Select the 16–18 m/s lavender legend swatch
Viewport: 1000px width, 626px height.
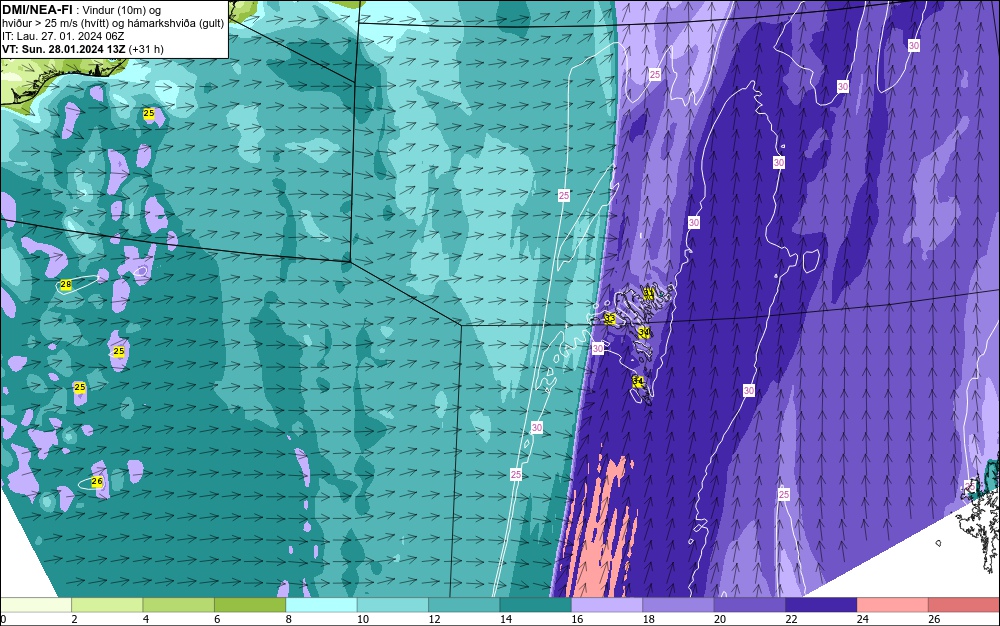[607, 605]
